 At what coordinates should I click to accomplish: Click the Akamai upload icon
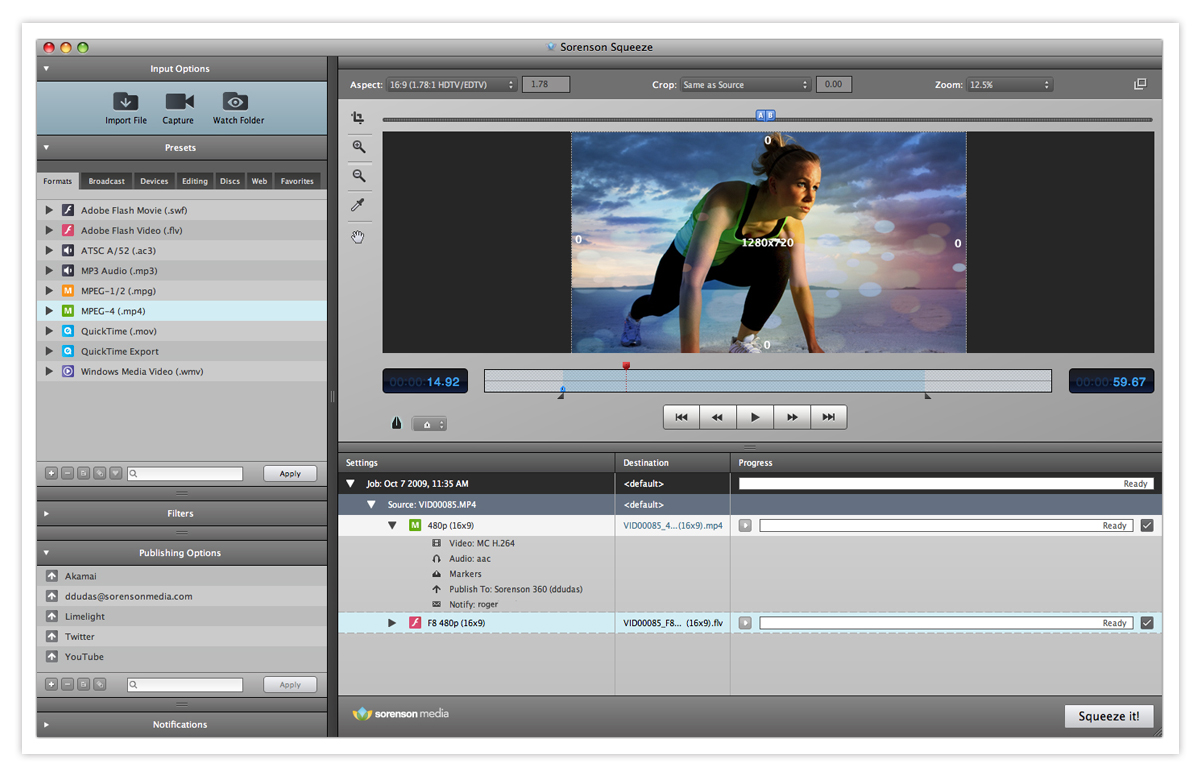tap(52, 576)
